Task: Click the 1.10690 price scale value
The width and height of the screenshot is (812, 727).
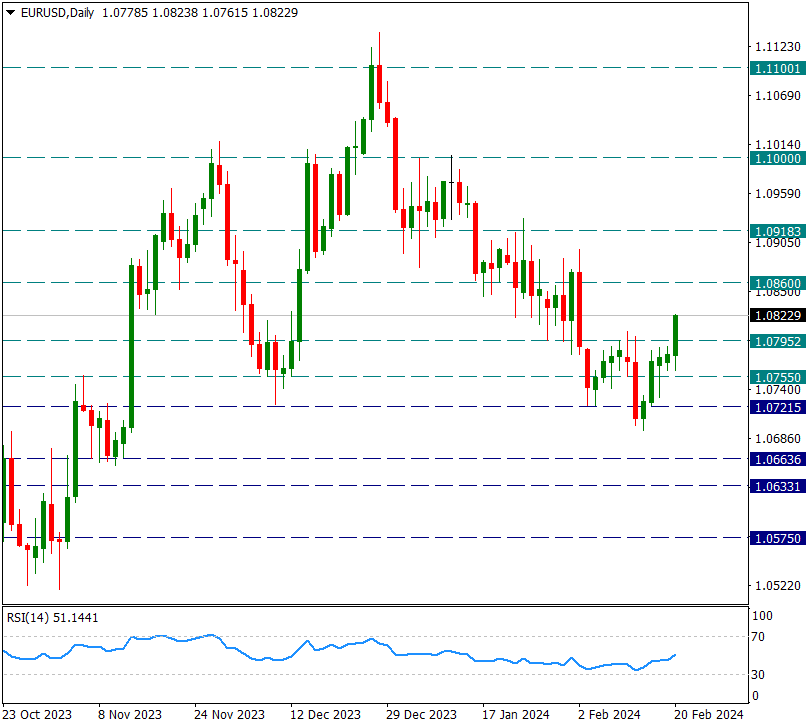Action: (778, 96)
